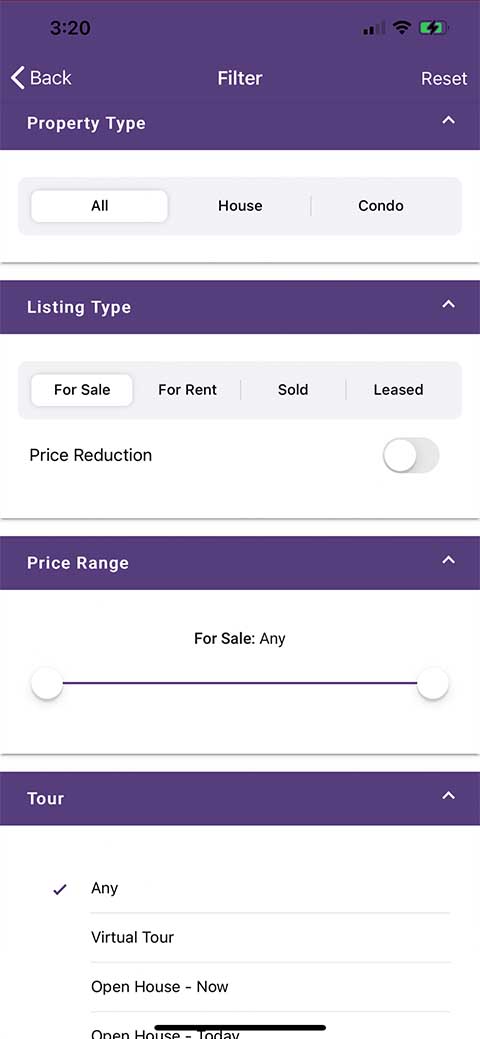The image size is (480, 1039).
Task: Switch property type to House
Action: pos(240,206)
